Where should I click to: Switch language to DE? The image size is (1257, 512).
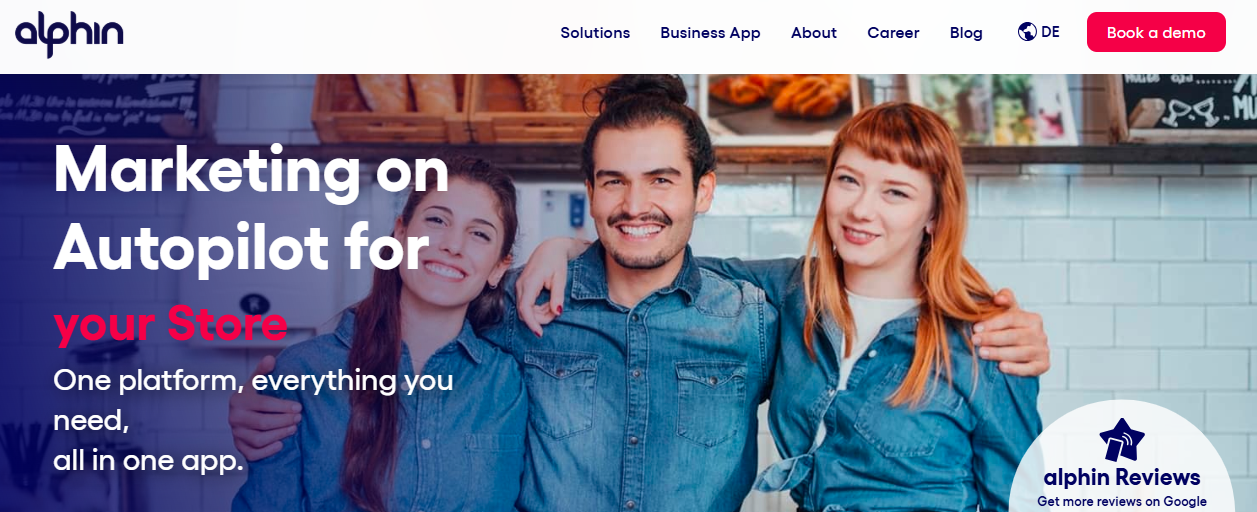[1050, 32]
